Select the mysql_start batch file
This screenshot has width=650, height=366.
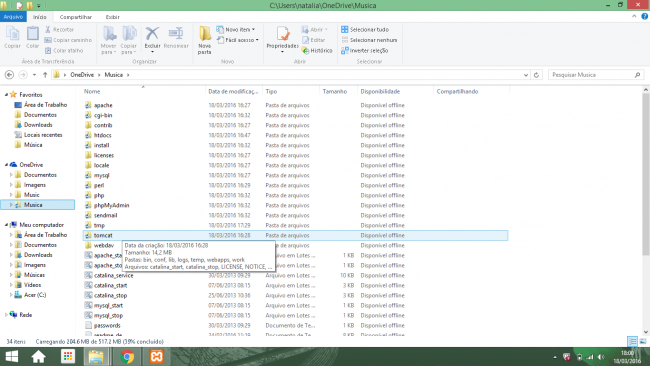pos(108,305)
